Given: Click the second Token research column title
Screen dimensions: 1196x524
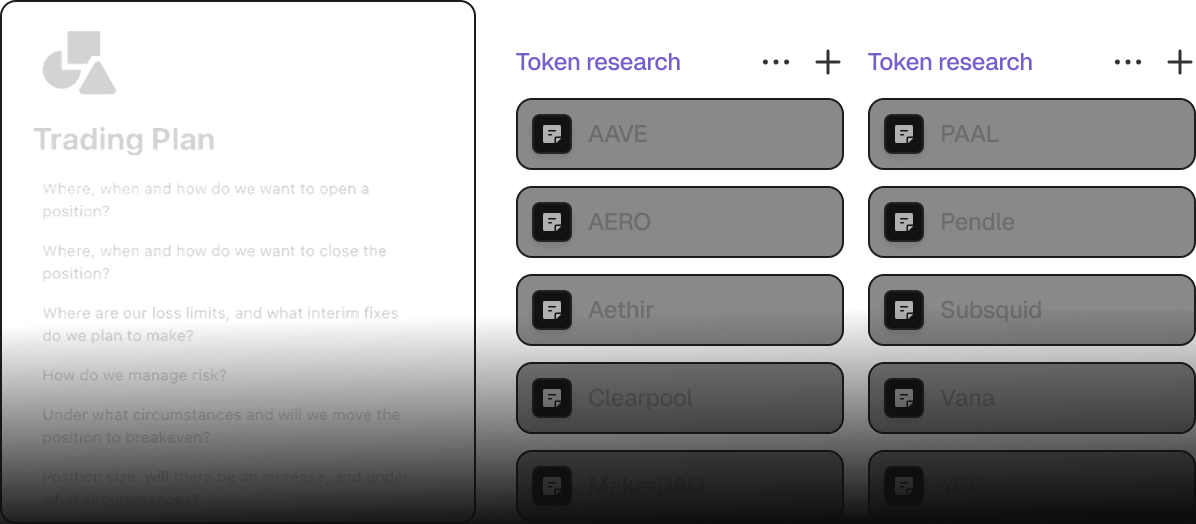Looking at the screenshot, I should tap(950, 62).
